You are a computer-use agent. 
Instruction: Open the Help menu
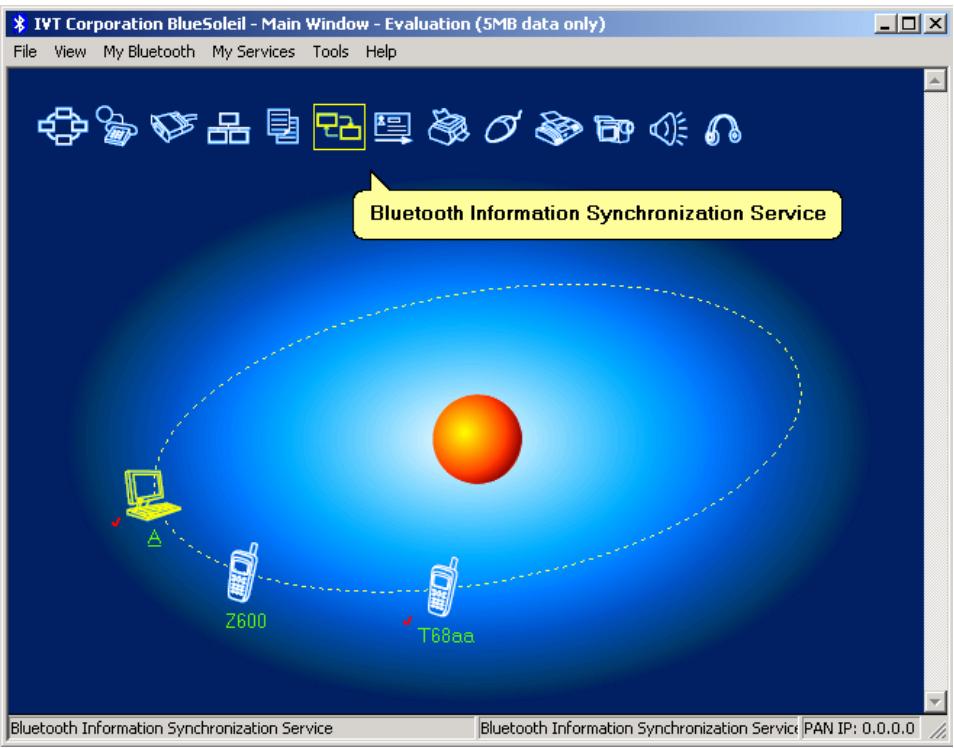pyautogui.click(x=381, y=52)
